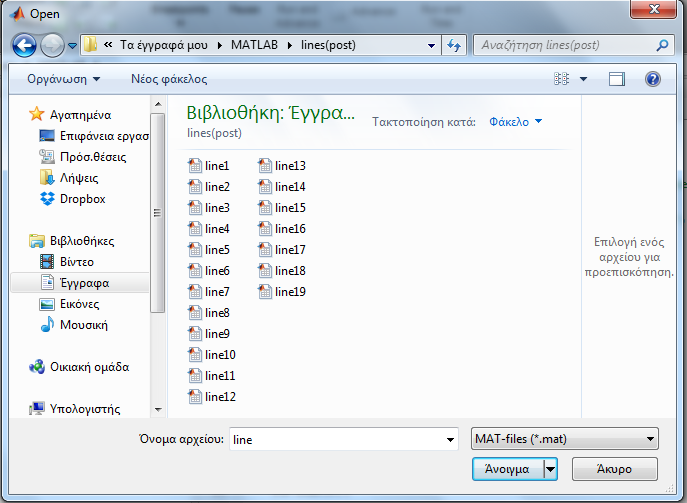Click the blue help question mark icon
This screenshot has width=687, height=503.
[653, 79]
